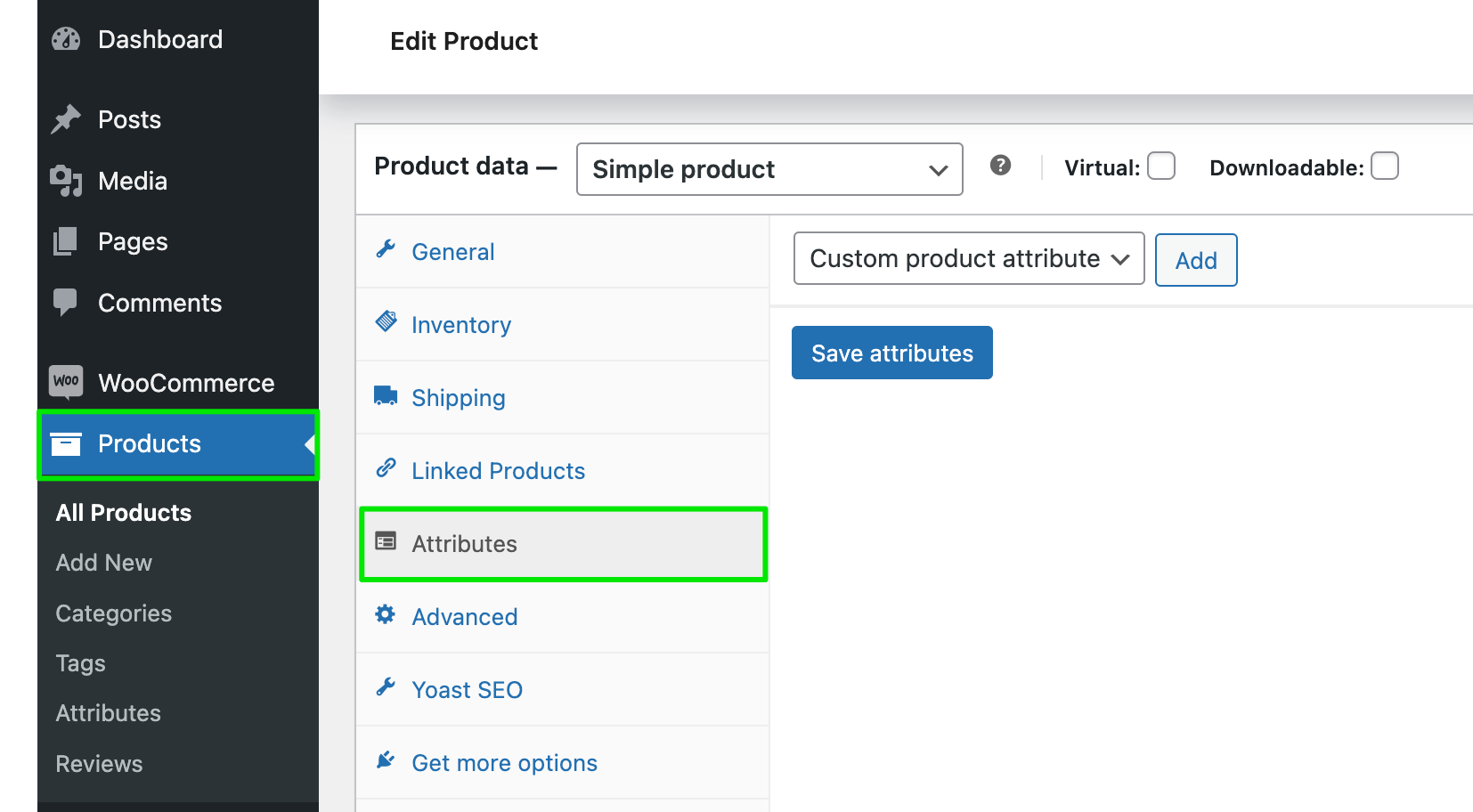
Task: Click the Advanced gear icon
Action: coord(386,614)
